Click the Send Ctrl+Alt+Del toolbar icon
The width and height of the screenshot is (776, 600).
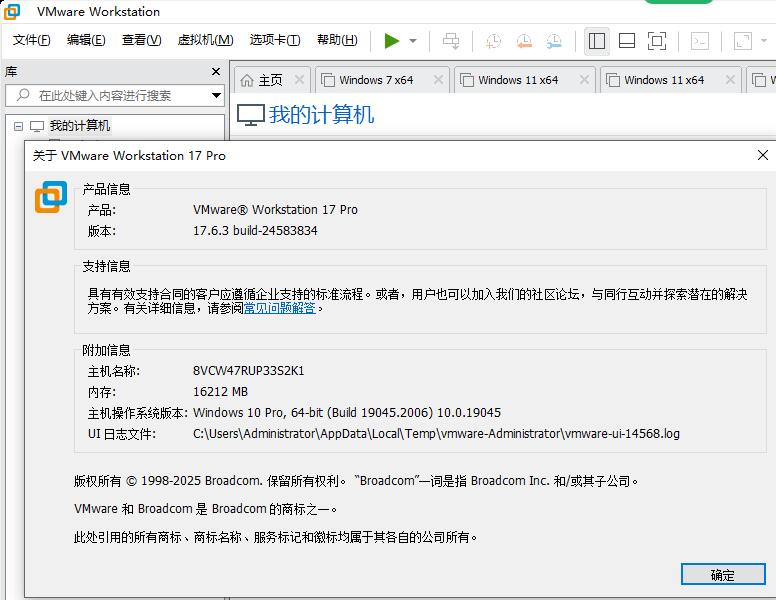451,41
